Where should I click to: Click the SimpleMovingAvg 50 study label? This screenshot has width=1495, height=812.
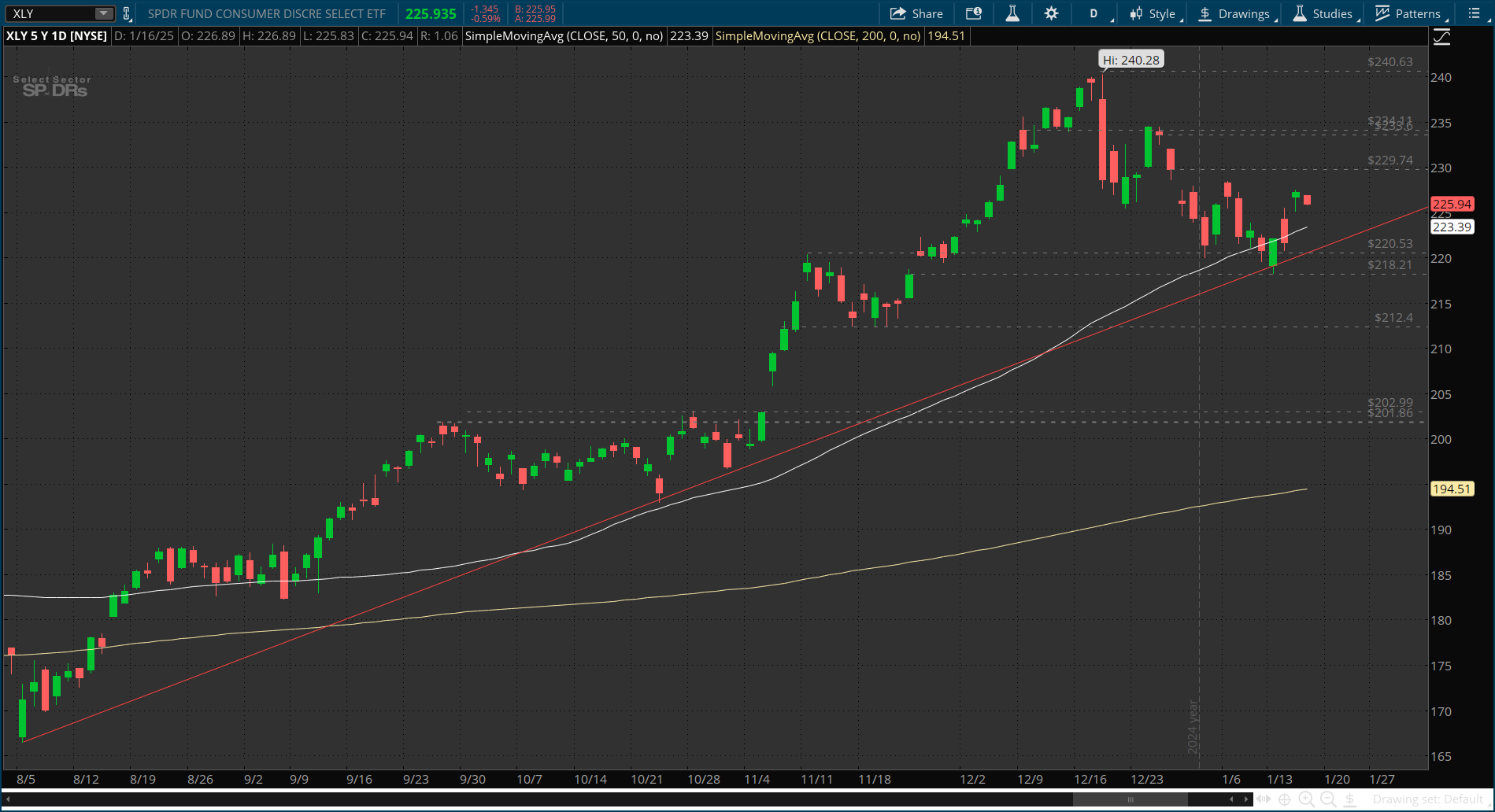564,36
